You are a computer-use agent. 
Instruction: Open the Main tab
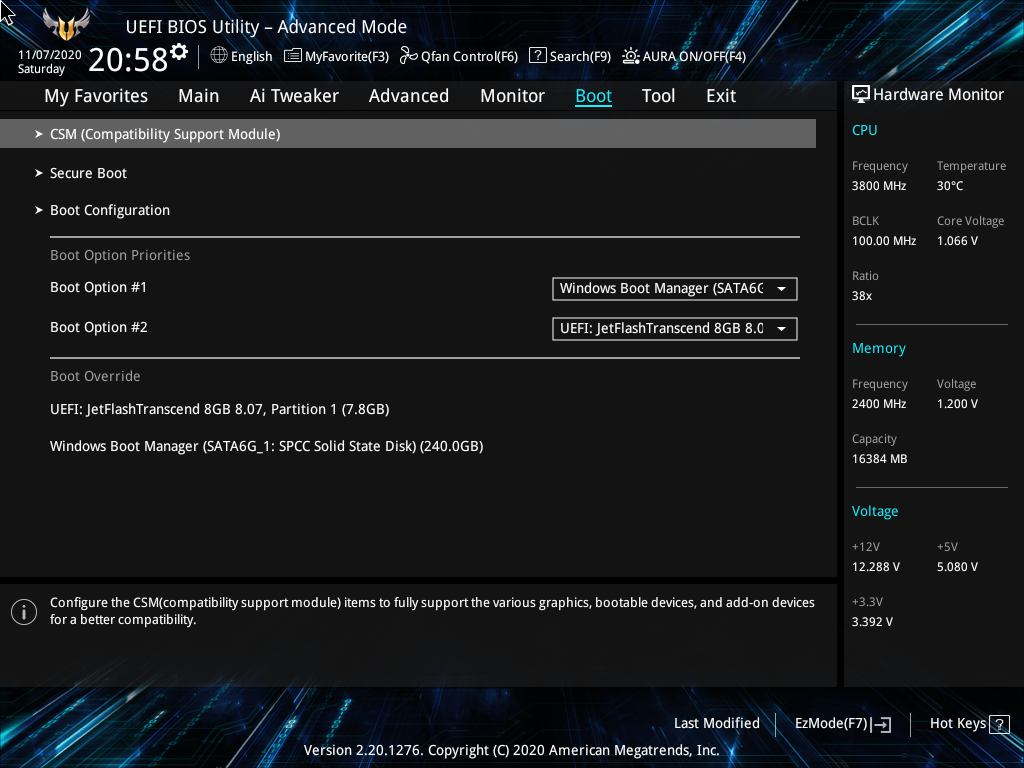[199, 96]
